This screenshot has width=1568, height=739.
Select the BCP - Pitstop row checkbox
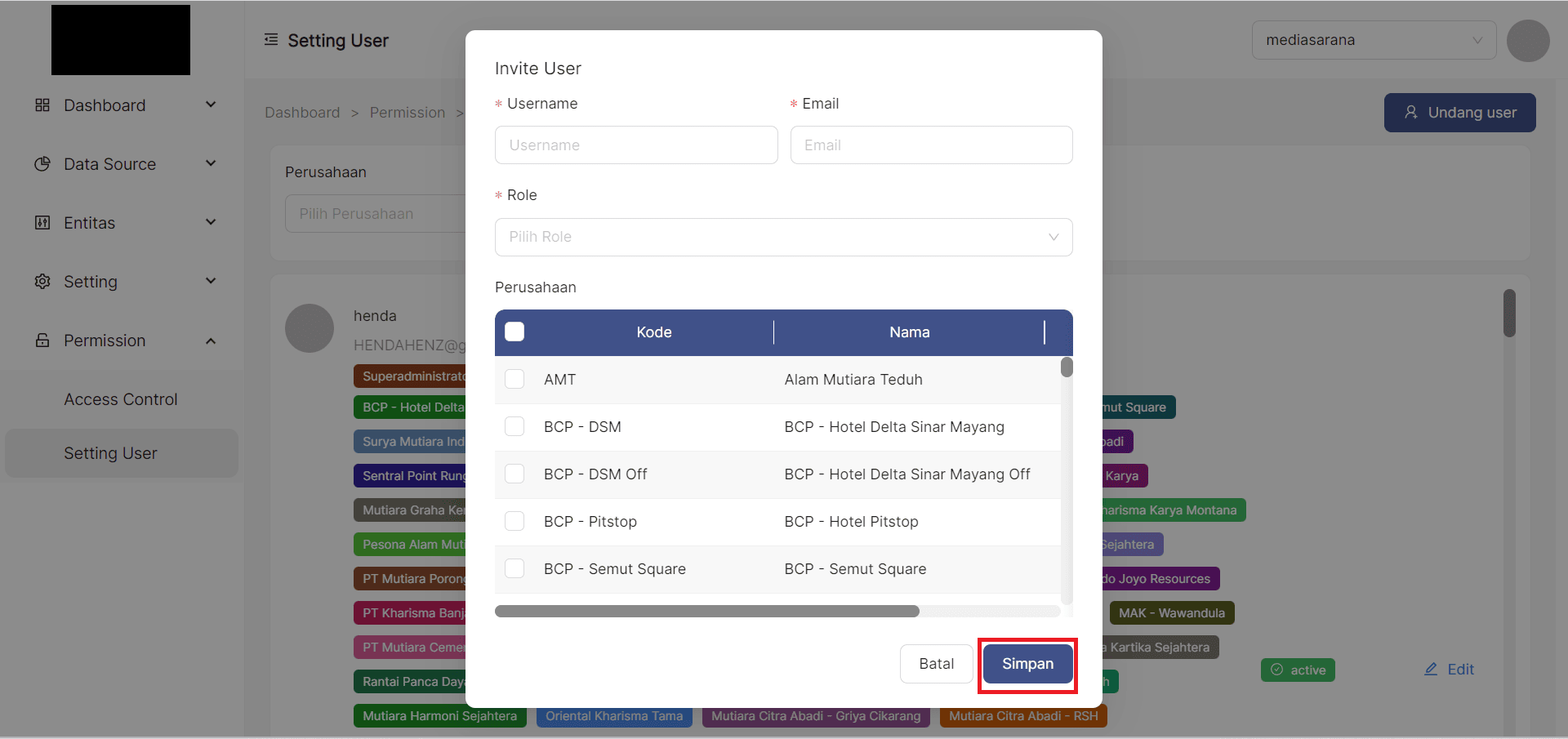[x=514, y=521]
